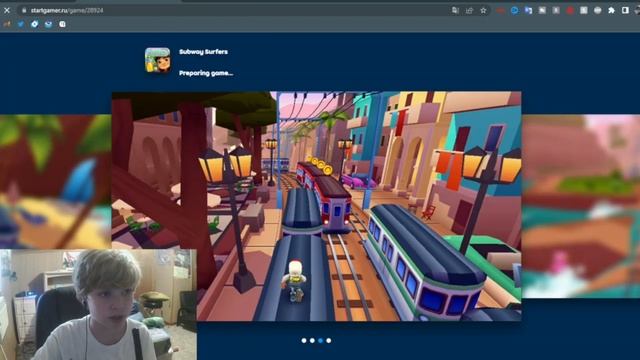The width and height of the screenshot is (640, 360).
Task: Open the mail envelope bookmark
Action: pos(49,24)
